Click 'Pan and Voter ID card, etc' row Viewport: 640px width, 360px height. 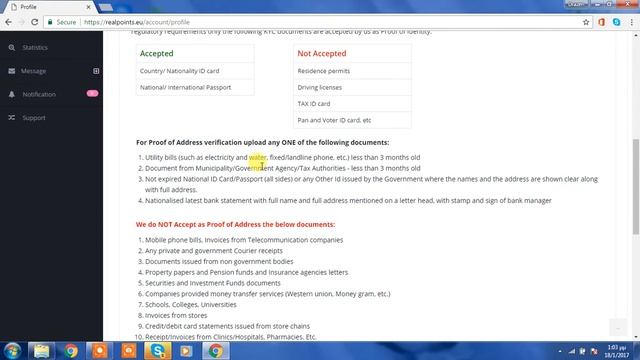[x=352, y=120]
